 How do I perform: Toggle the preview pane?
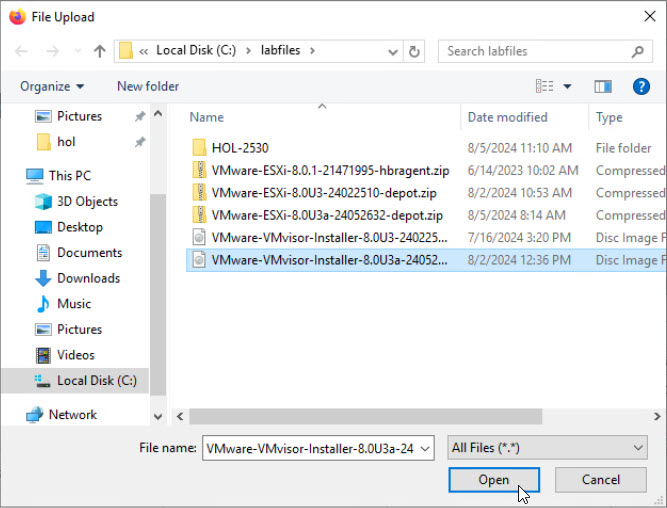(603, 86)
